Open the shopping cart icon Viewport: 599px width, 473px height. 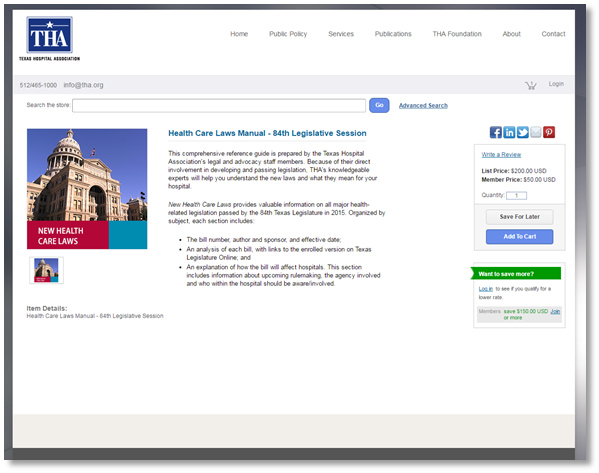(531, 85)
